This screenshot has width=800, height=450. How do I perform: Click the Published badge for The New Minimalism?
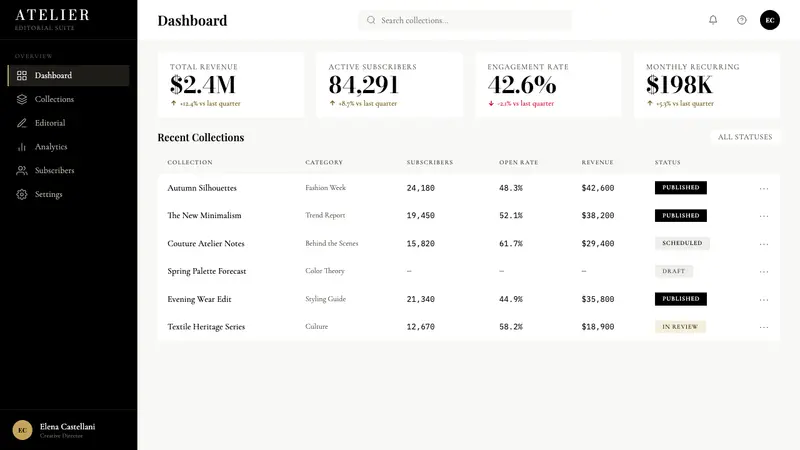681,215
